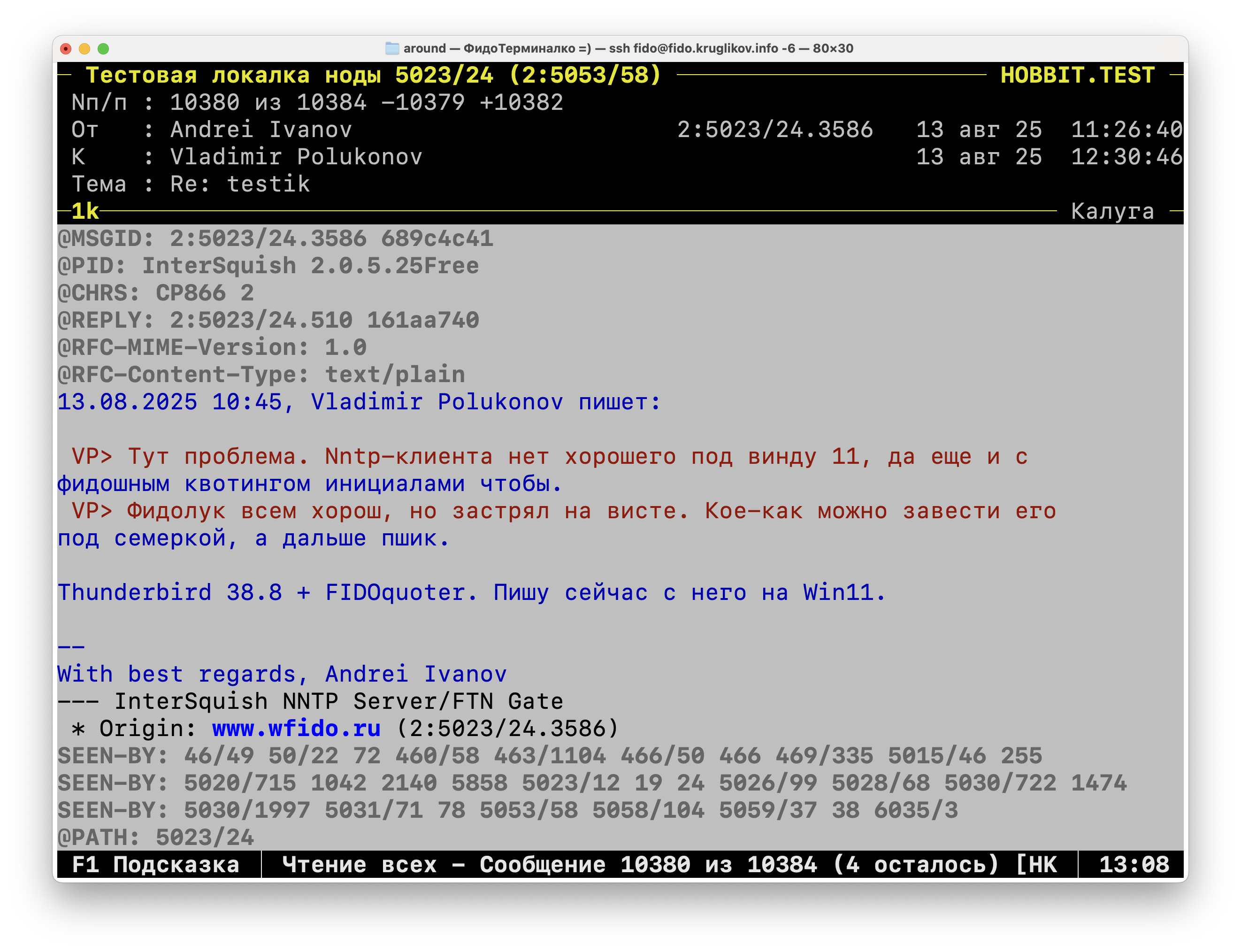This screenshot has width=1241, height=952.
Task: Click the tearline InterSquish NNTP Server/FTN Gate
Action: pyautogui.click(x=311, y=701)
